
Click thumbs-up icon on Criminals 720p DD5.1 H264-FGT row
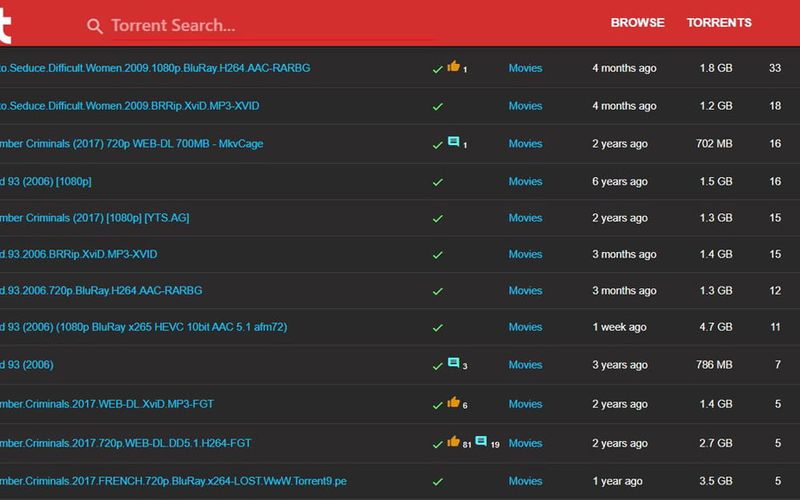tap(454, 441)
